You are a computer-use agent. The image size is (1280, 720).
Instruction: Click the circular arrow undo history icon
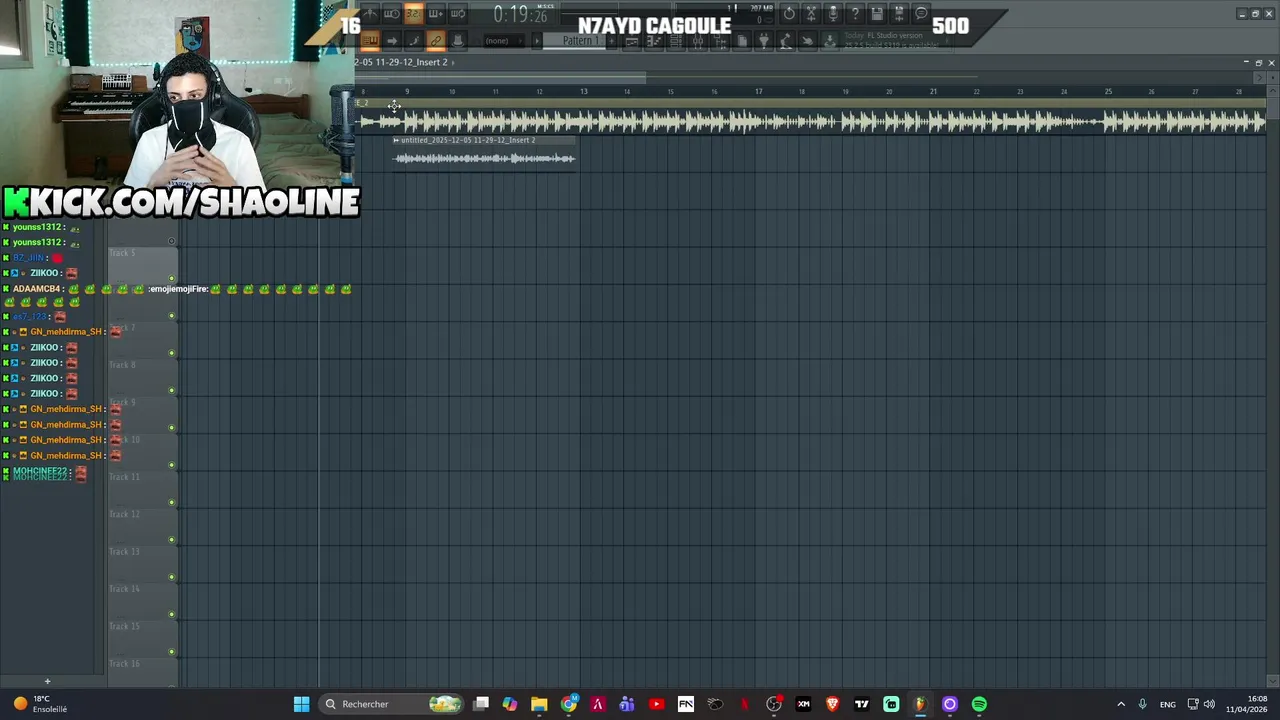pos(788,14)
